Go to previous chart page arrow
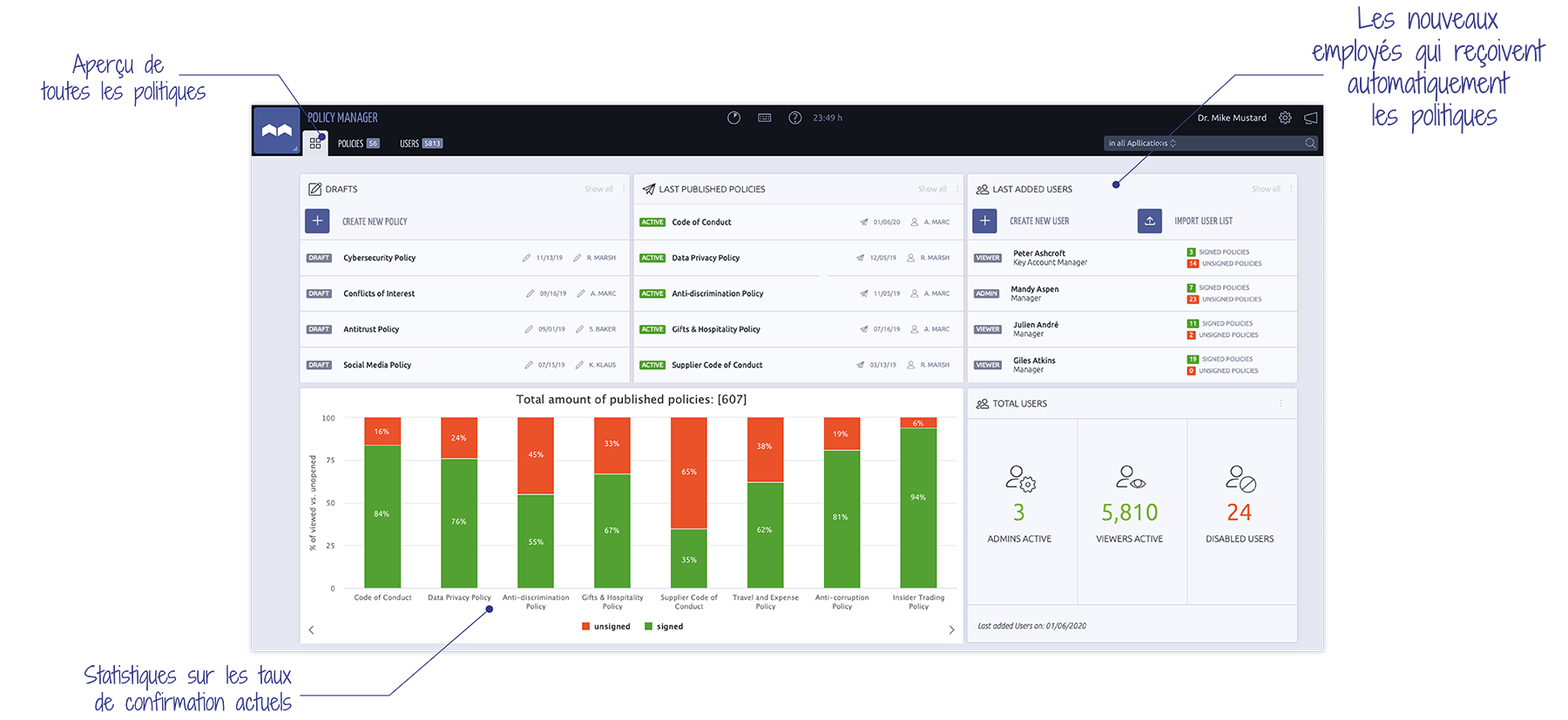 click(311, 629)
